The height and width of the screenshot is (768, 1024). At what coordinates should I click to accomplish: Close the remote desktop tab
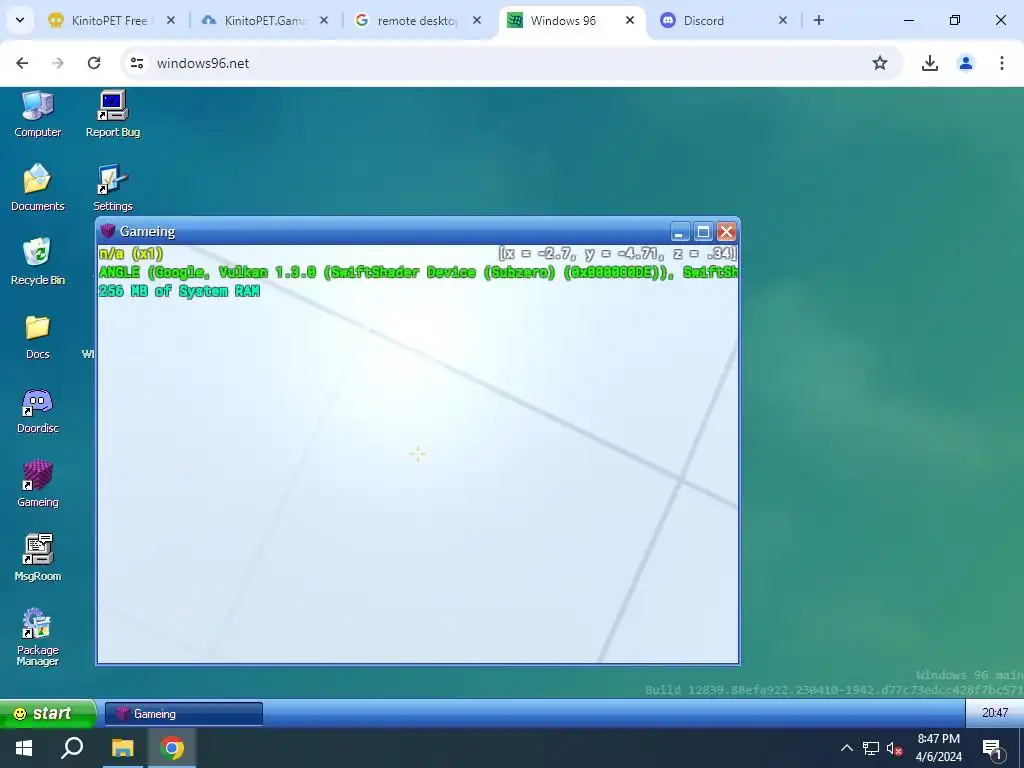[x=477, y=21]
